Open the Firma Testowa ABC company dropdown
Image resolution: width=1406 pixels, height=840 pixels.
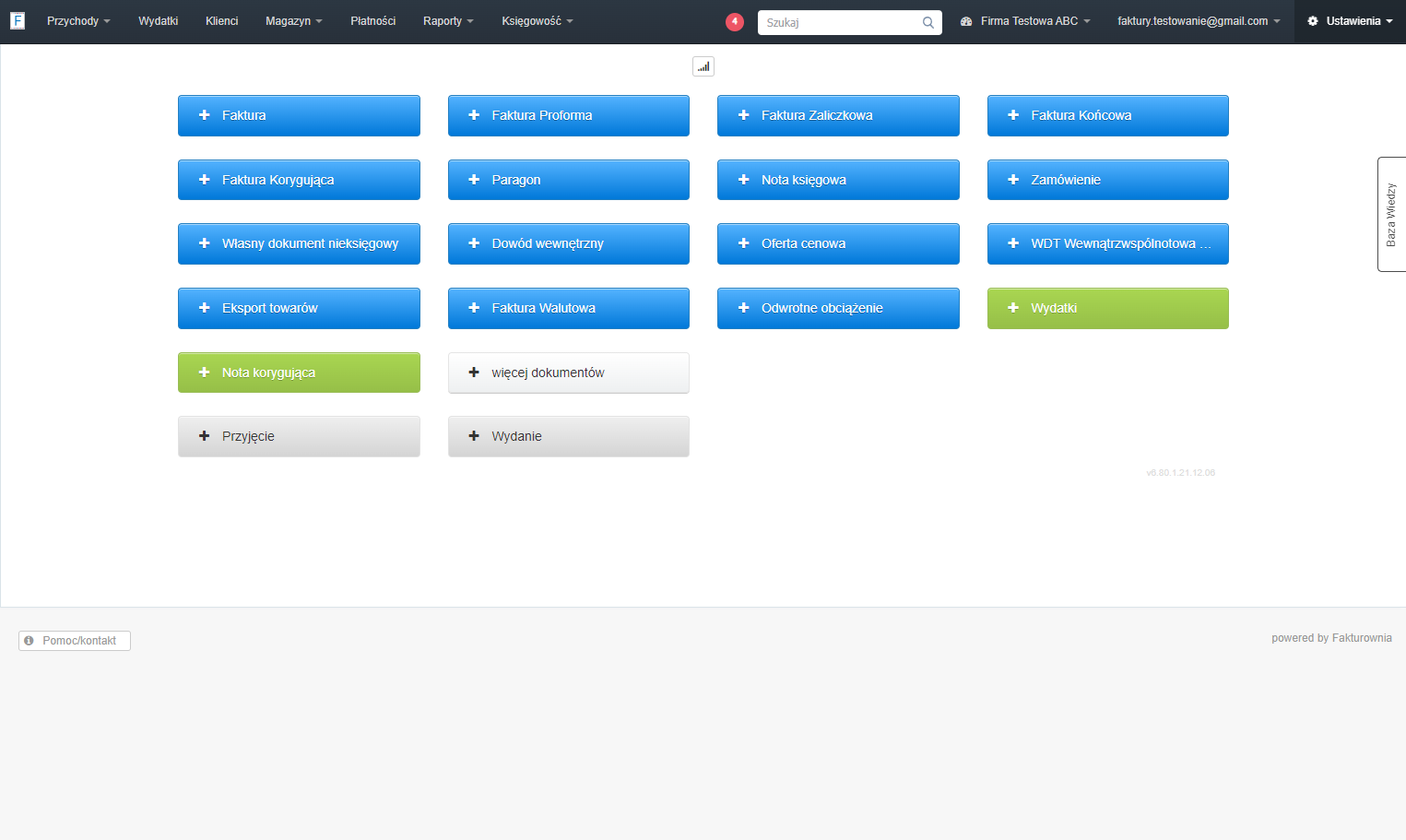[x=1025, y=21]
